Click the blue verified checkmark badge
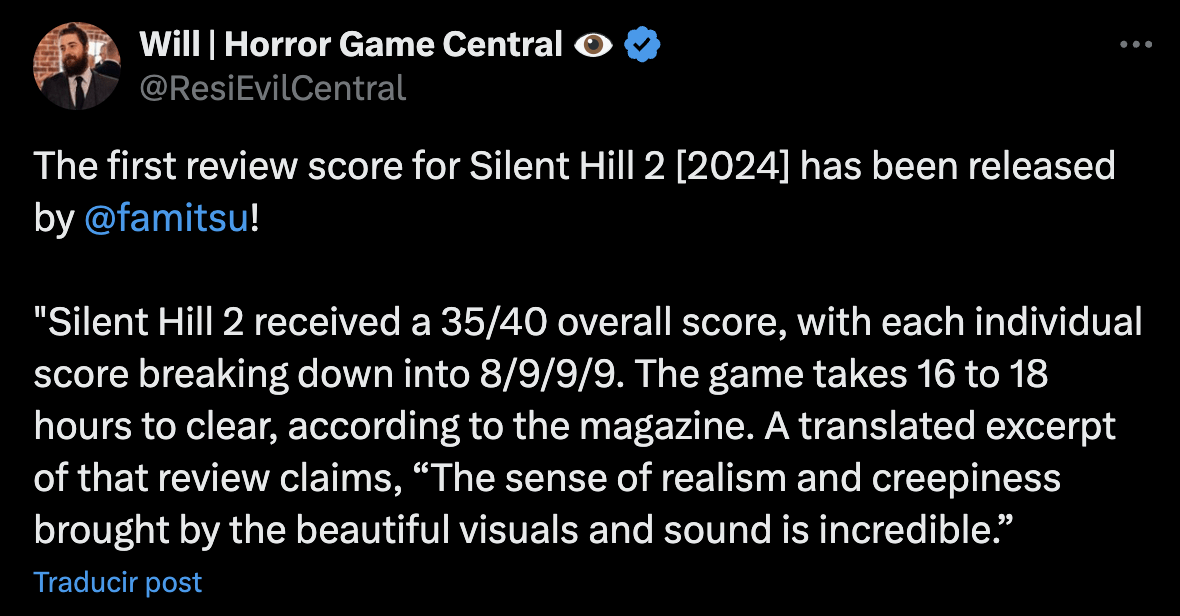The height and width of the screenshot is (616, 1180). coord(642,45)
